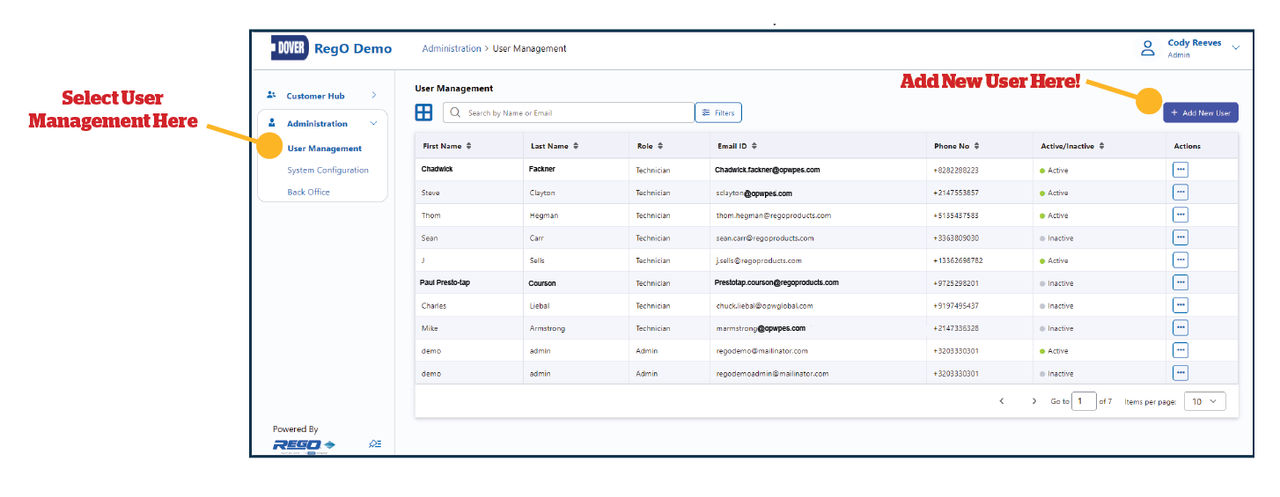Open Back Office in the sidebar
The image size is (1280, 497).
click(308, 192)
